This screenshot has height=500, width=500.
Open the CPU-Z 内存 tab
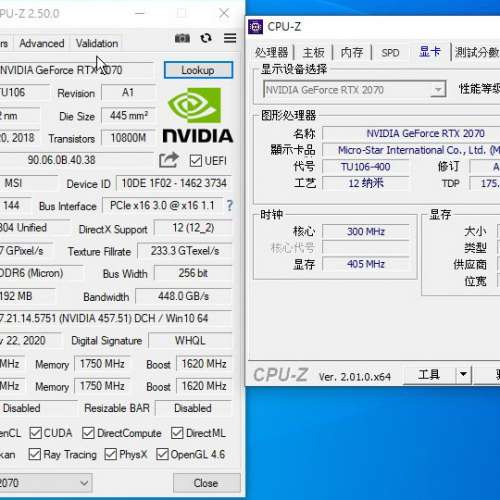(352, 53)
